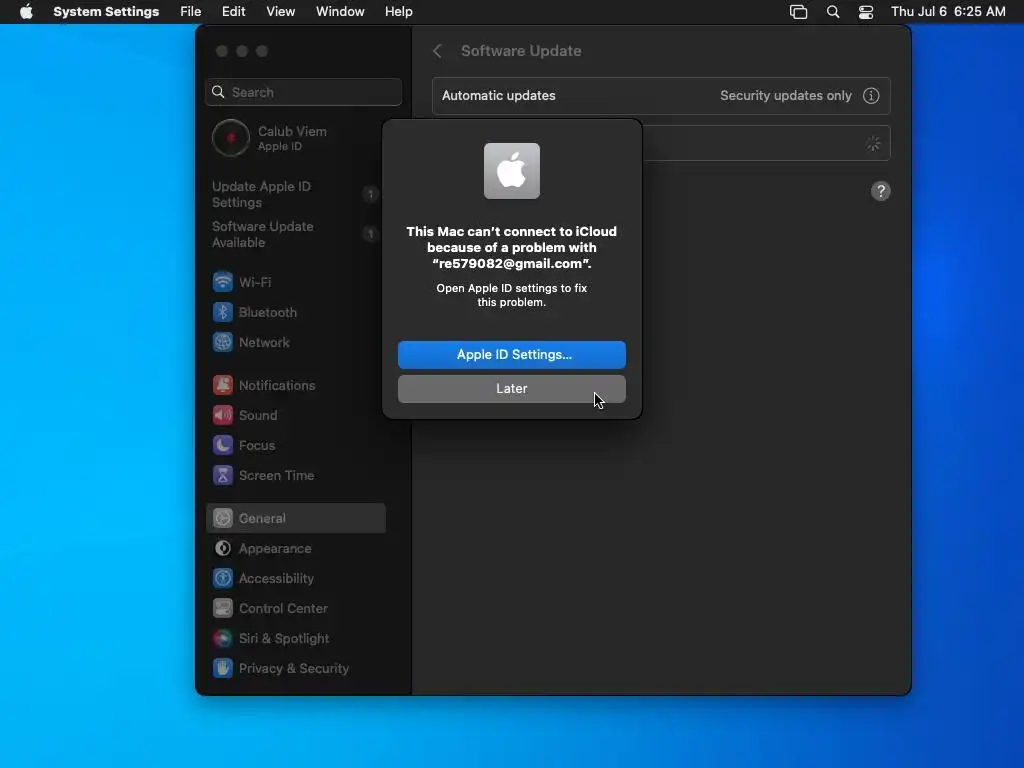This screenshot has width=1024, height=768.
Task: Open the Appearance label in the sidebar
Action: point(275,549)
